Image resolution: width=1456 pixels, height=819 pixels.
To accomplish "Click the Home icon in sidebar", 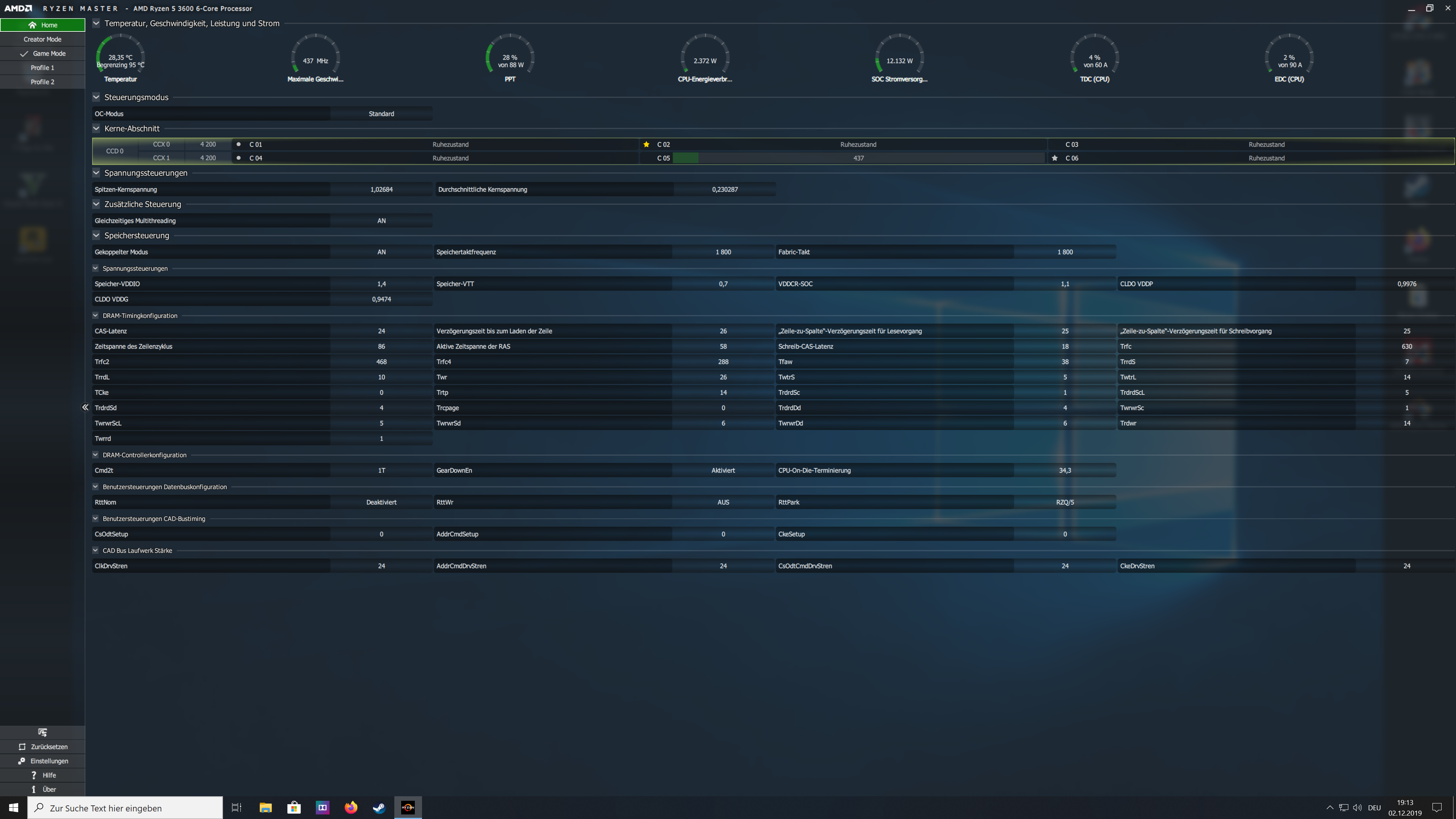I will click(32, 25).
